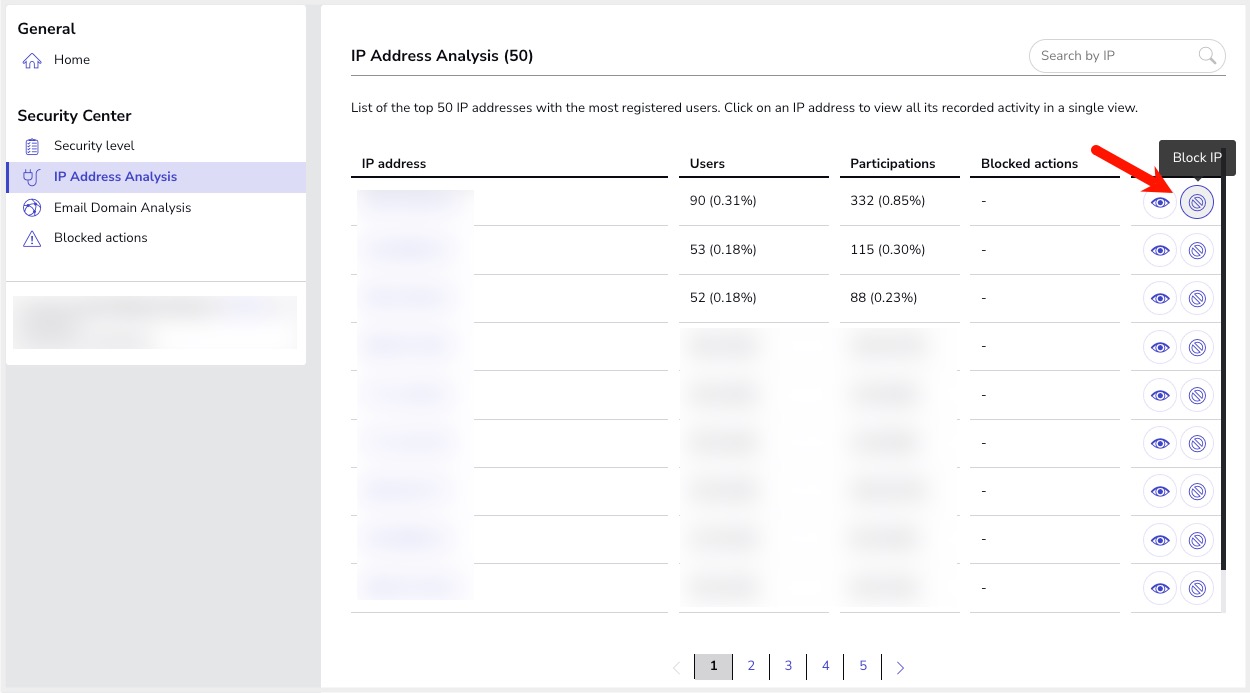The image size is (1250, 693).
Task: View activity for IP with 52 users
Action: 1160,298
